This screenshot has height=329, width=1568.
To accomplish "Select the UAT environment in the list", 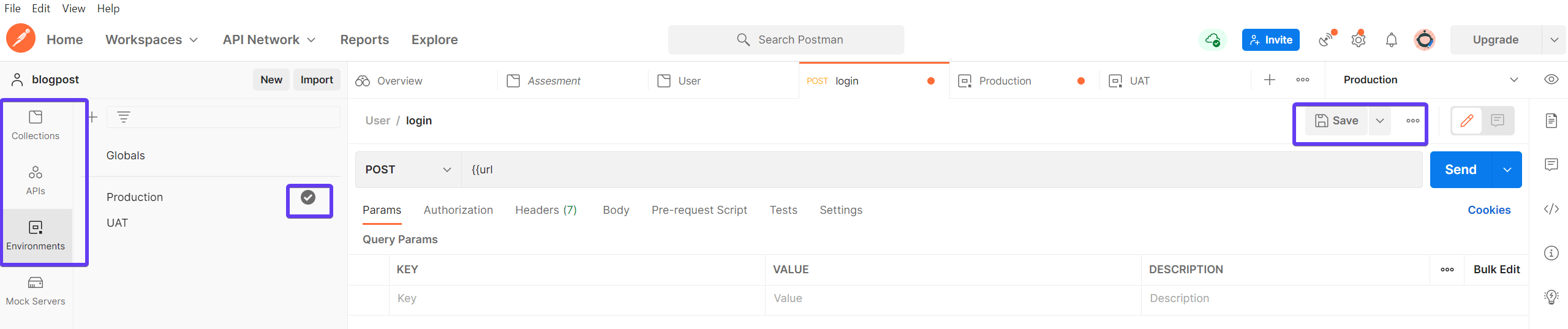I will tap(117, 223).
